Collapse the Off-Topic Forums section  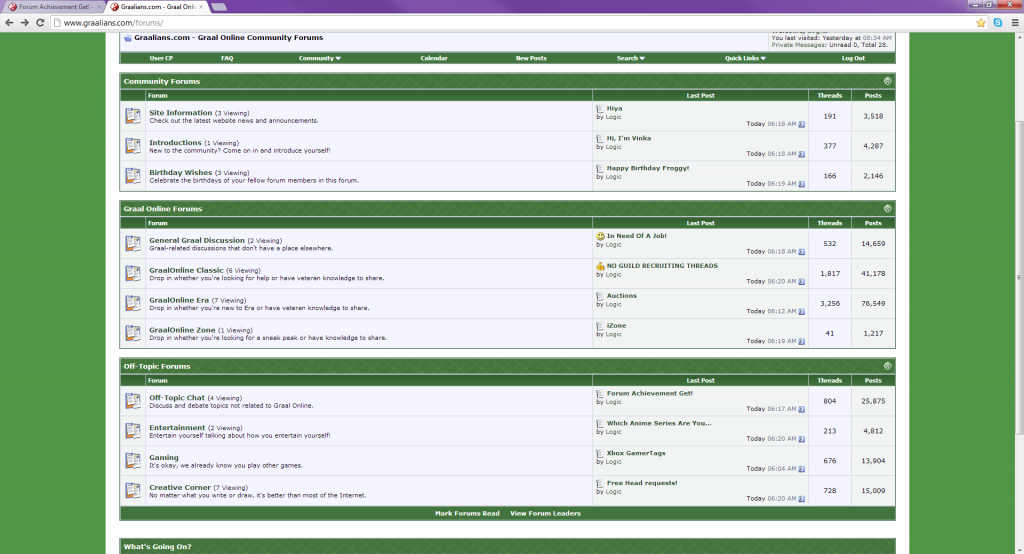point(887,366)
